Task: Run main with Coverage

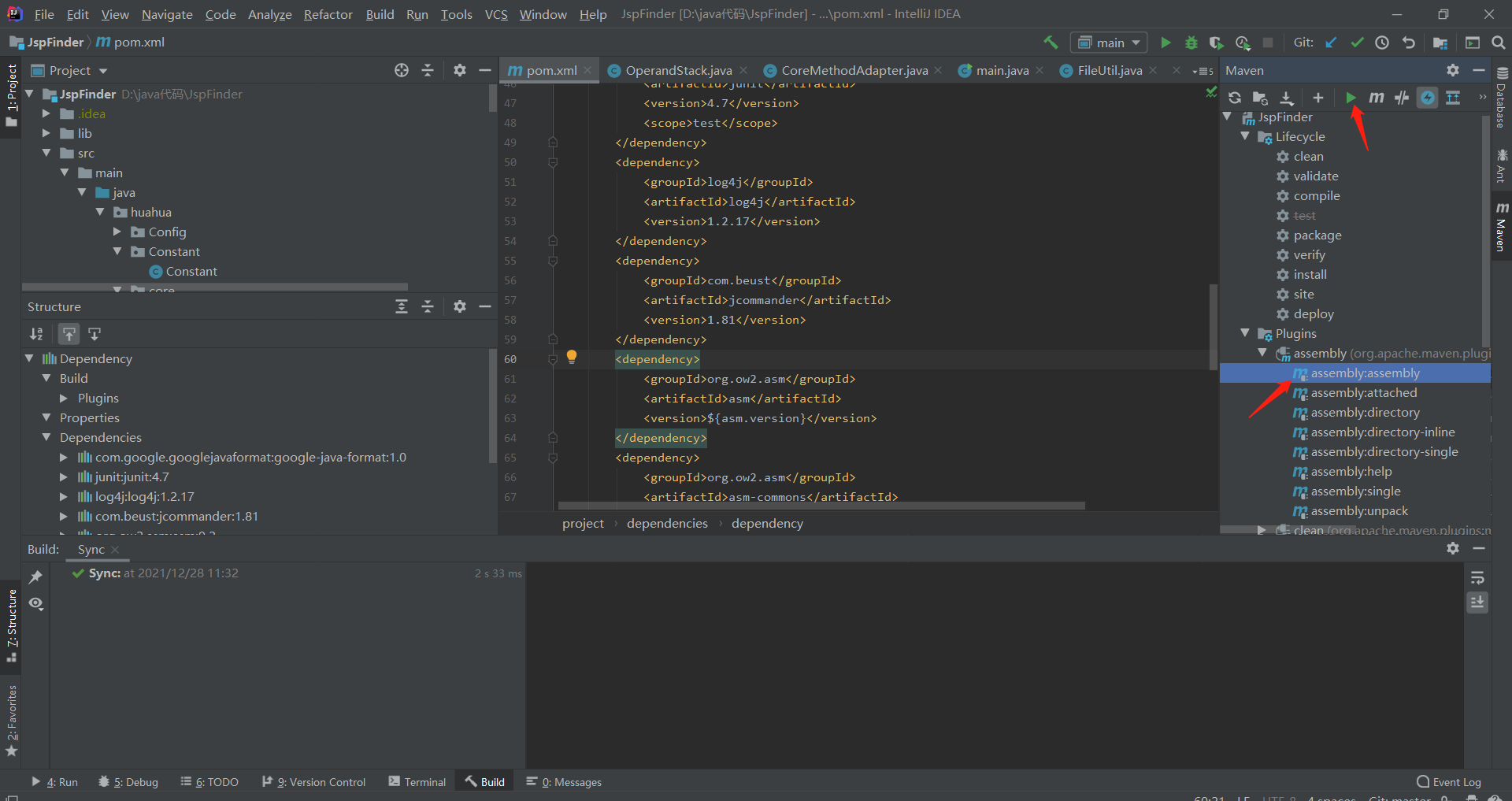Action: point(1217,43)
